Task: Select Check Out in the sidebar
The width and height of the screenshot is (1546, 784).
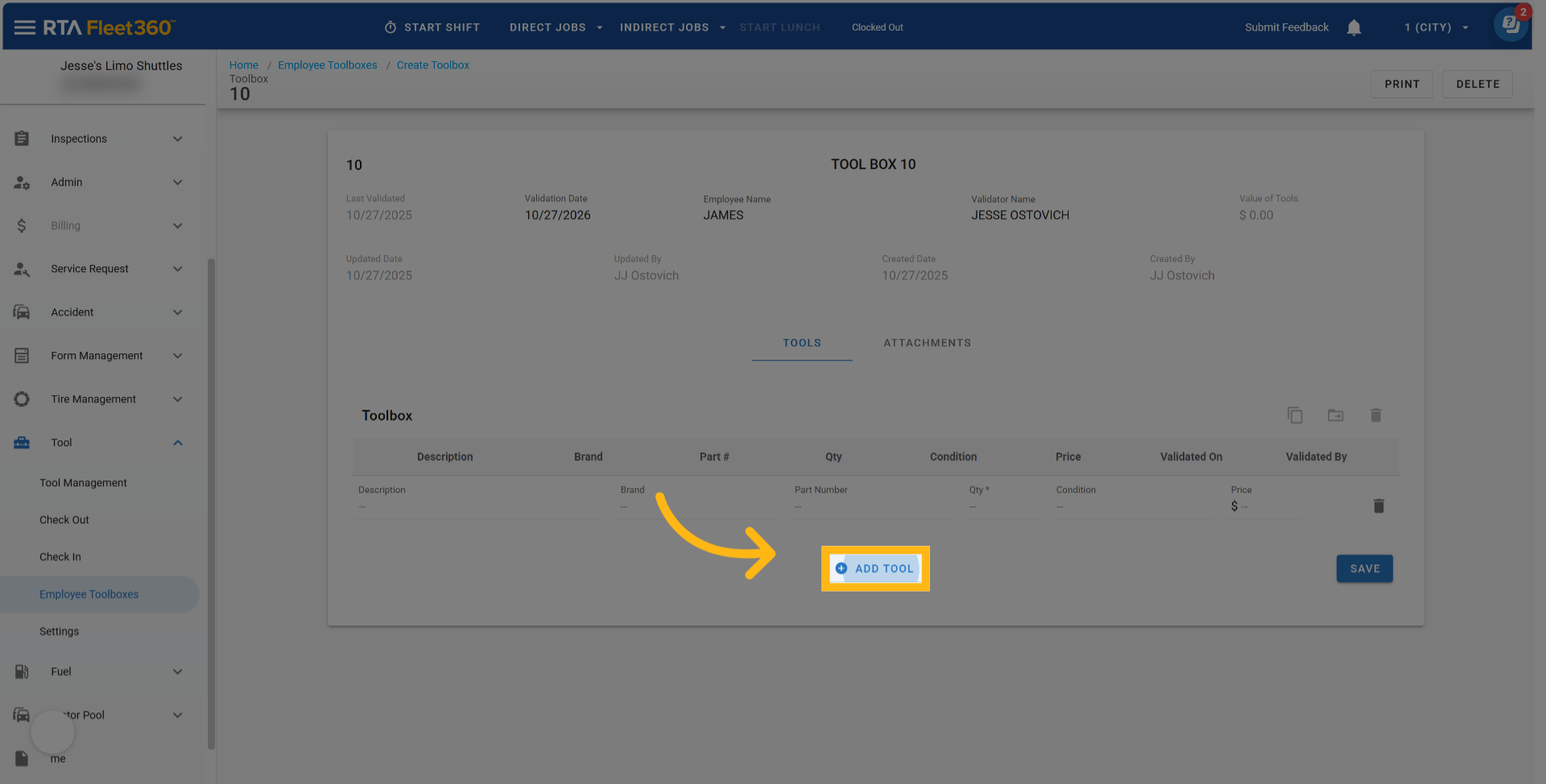Action: (x=64, y=520)
